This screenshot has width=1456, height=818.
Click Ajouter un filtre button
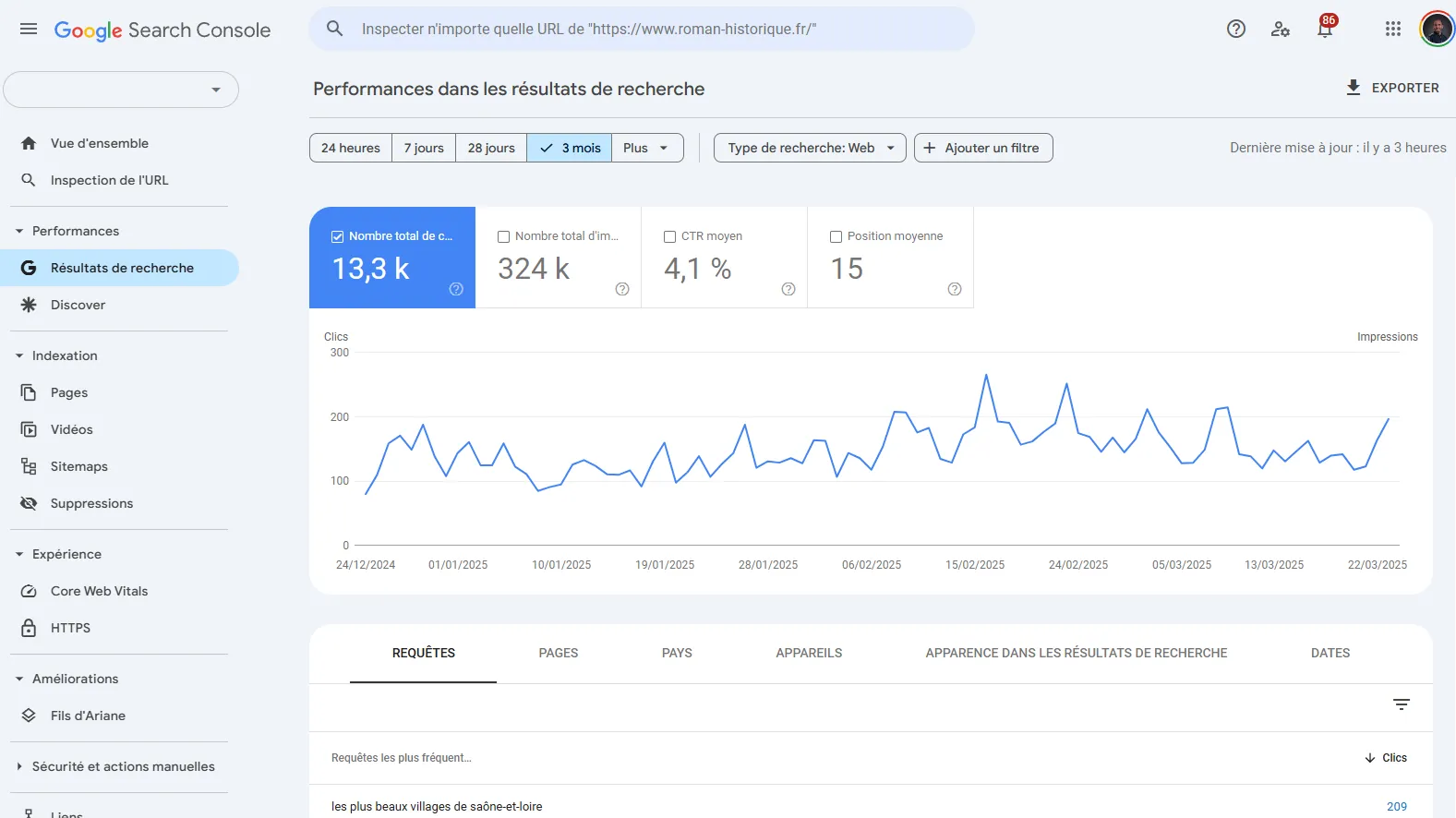[x=983, y=148]
